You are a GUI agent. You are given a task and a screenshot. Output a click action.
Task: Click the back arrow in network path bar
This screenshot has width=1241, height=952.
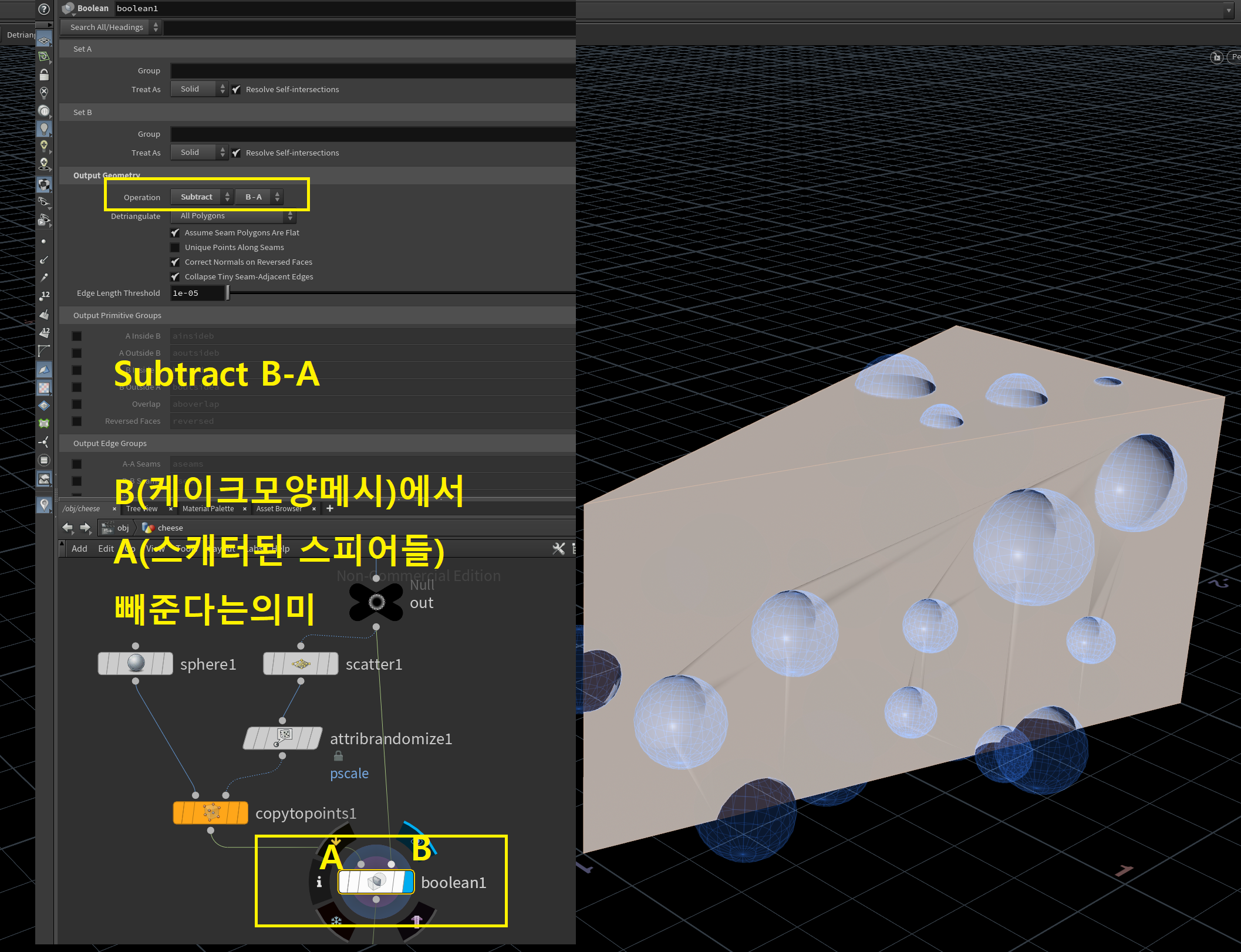[68, 528]
